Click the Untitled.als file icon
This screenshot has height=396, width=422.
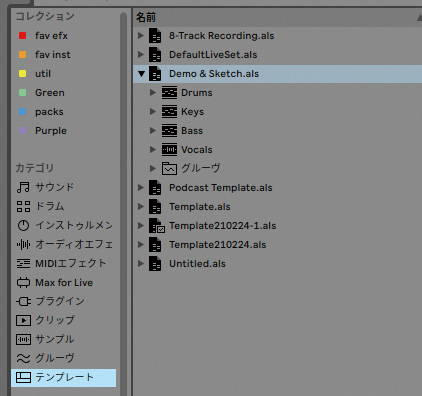click(155, 264)
